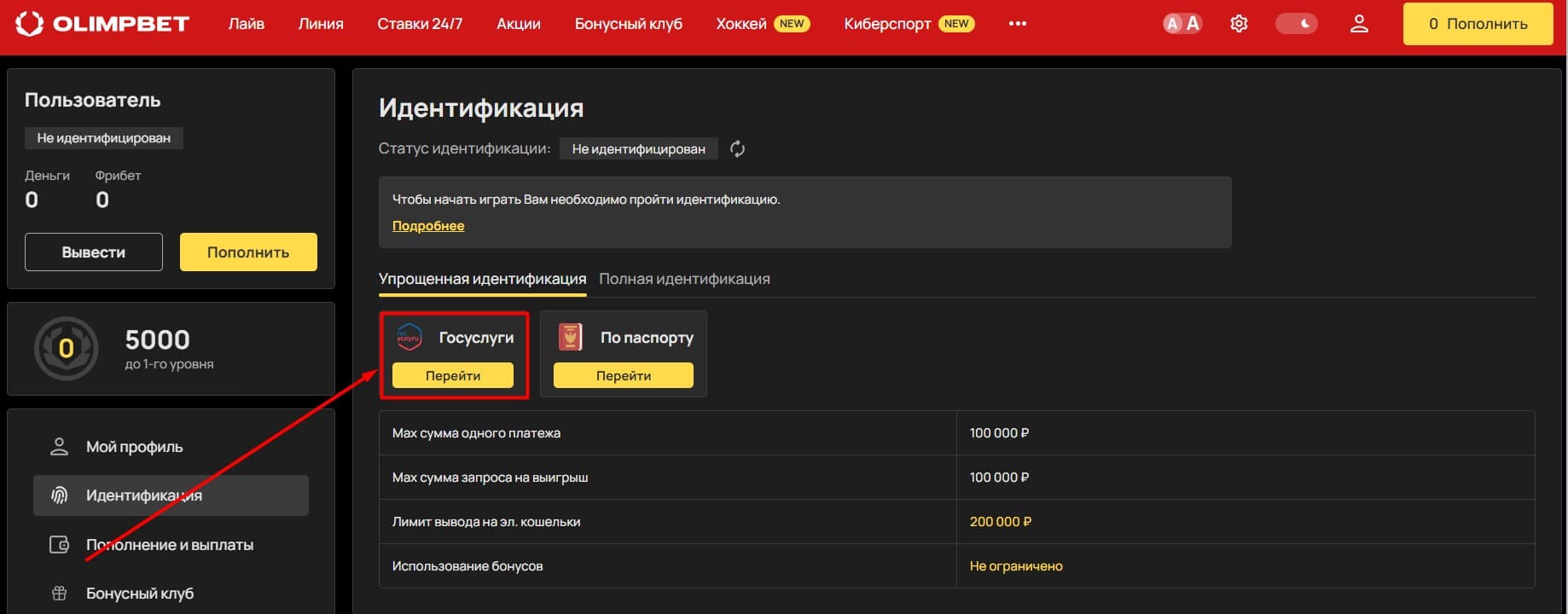Click the OLIMPBET logo

[x=102, y=24]
